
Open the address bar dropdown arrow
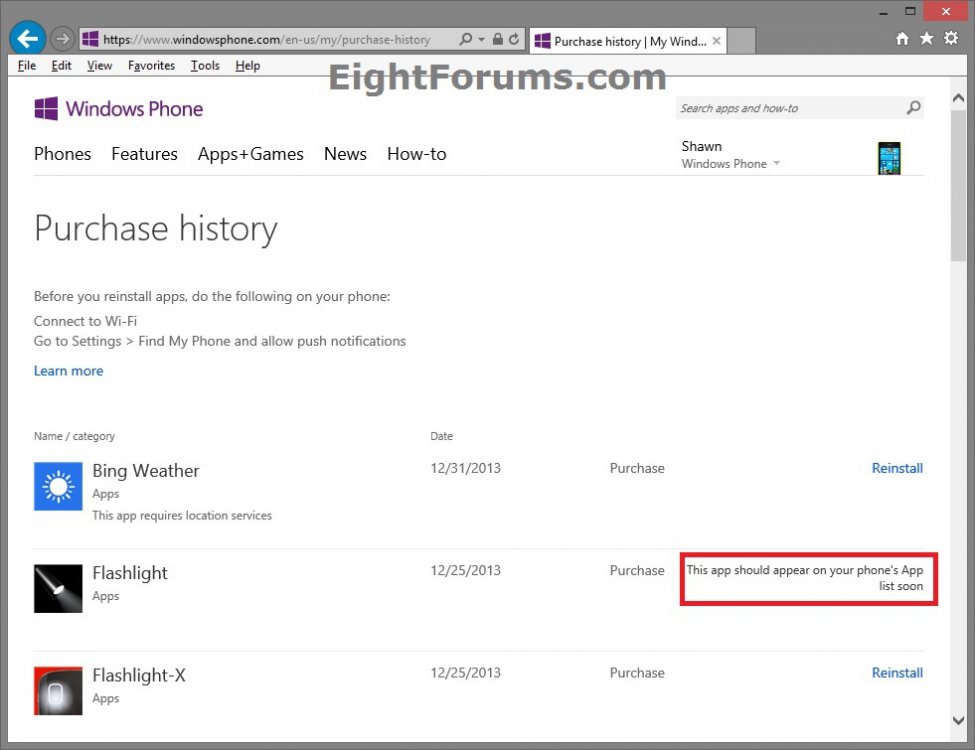pyautogui.click(x=481, y=39)
